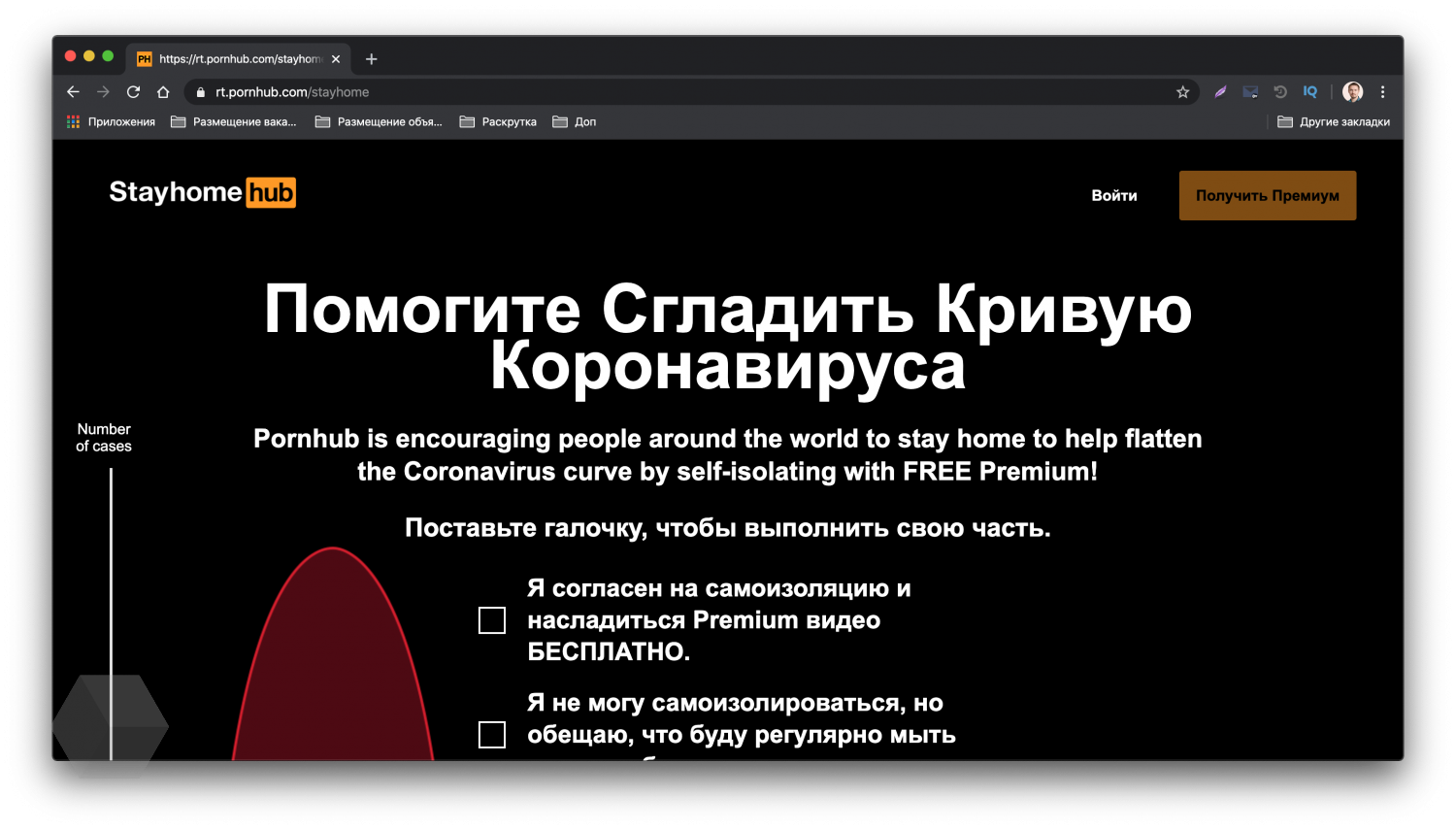Bookmark this page with the star icon
Image resolution: width=1456 pixels, height=830 pixels.
click(1182, 92)
